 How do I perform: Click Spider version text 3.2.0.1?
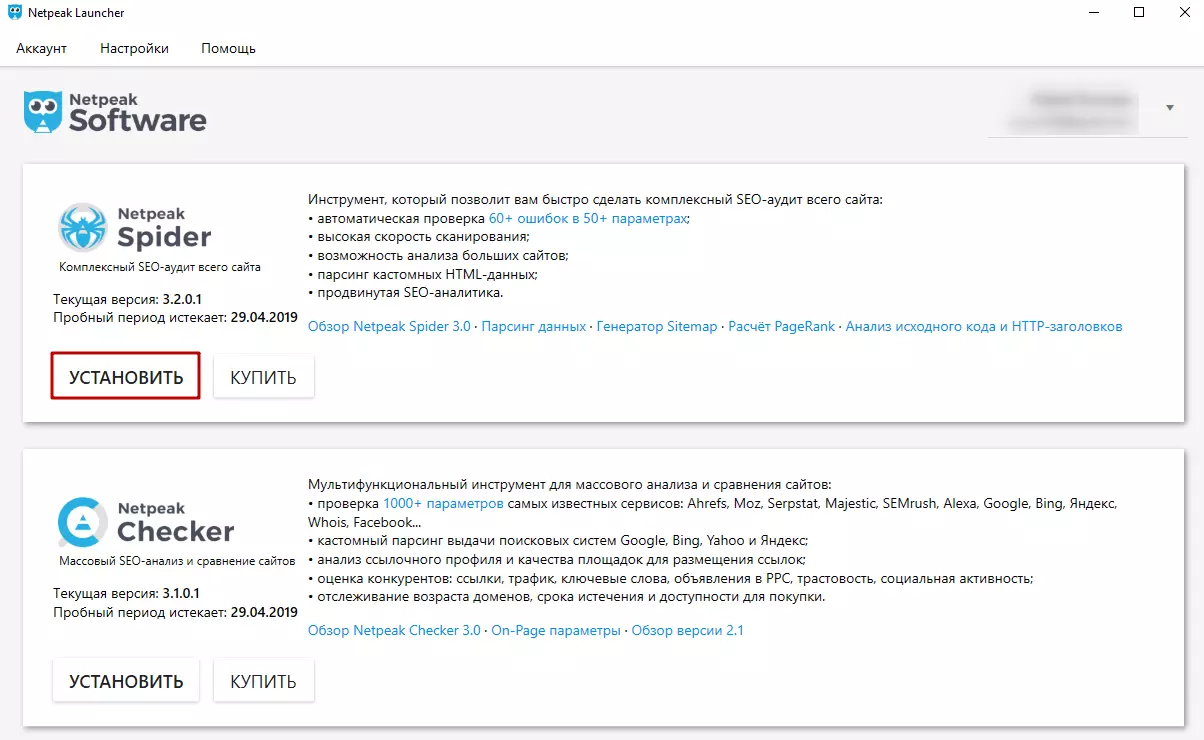tap(182, 298)
